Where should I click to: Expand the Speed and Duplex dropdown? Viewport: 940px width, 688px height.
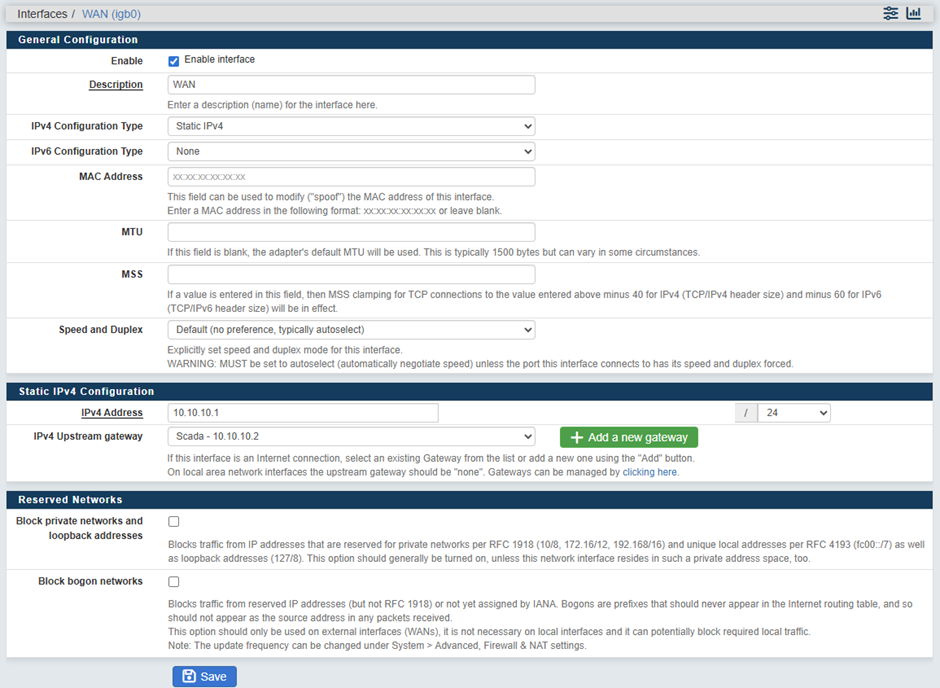(x=351, y=330)
